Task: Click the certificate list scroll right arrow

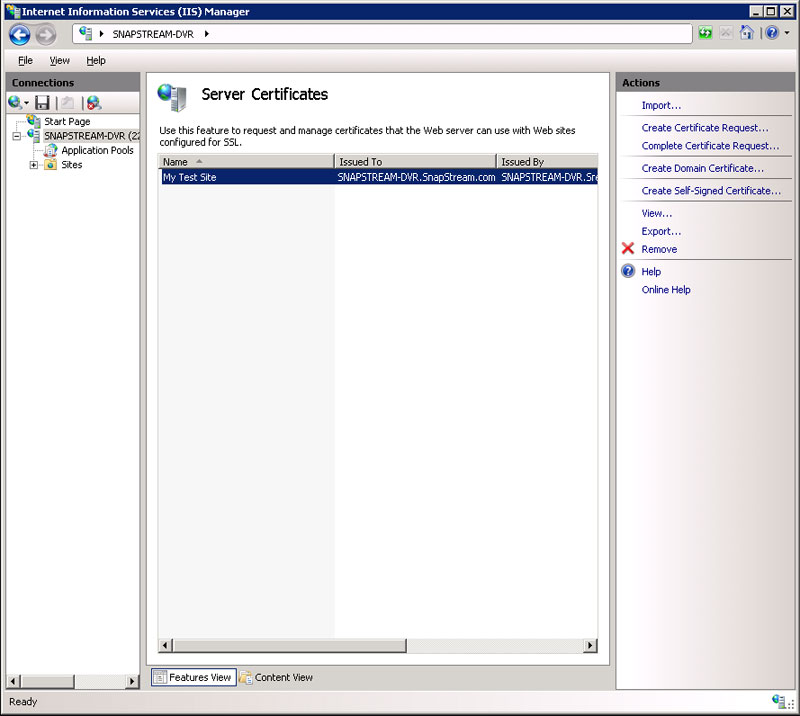Action: pos(590,646)
